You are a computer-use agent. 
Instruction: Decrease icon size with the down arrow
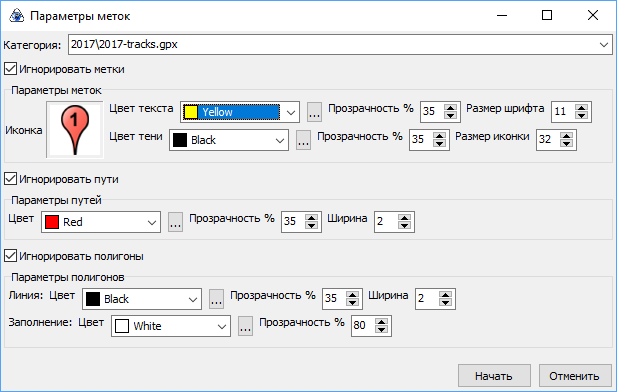click(567, 144)
